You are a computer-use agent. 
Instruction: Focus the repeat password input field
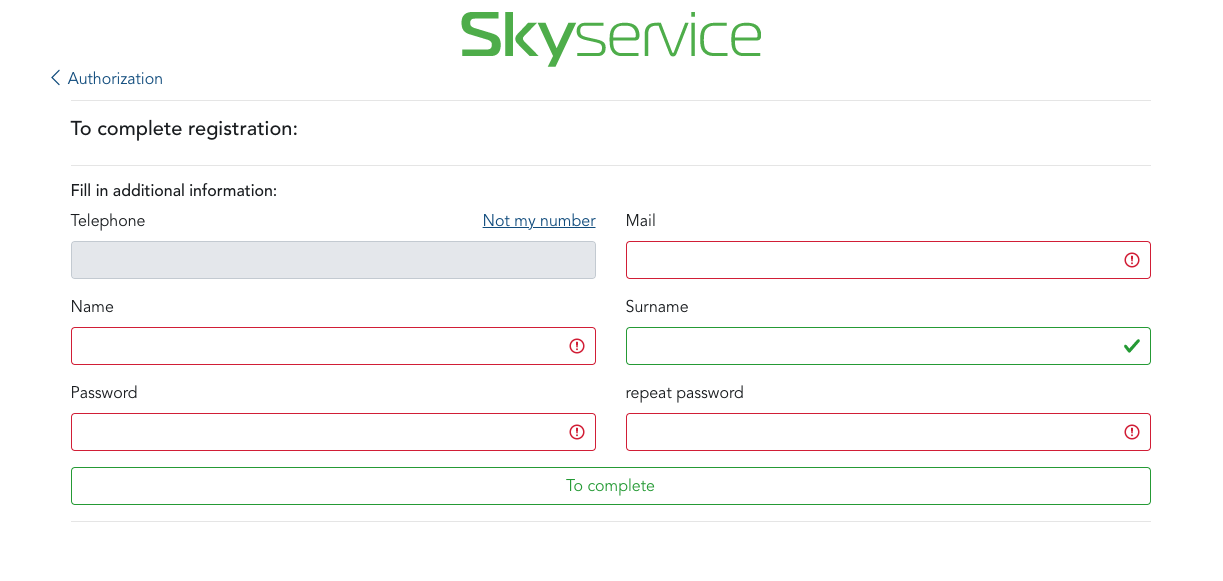[x=870, y=432]
